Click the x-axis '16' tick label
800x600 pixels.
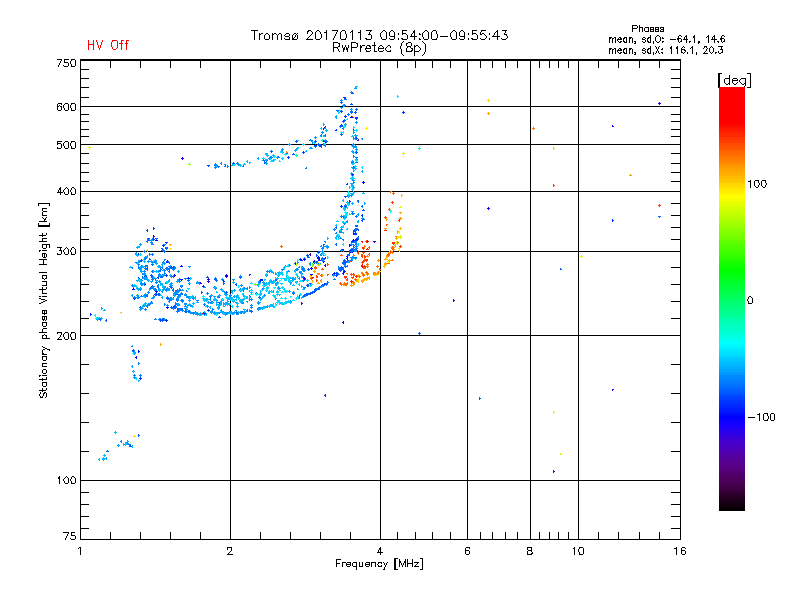(680, 551)
